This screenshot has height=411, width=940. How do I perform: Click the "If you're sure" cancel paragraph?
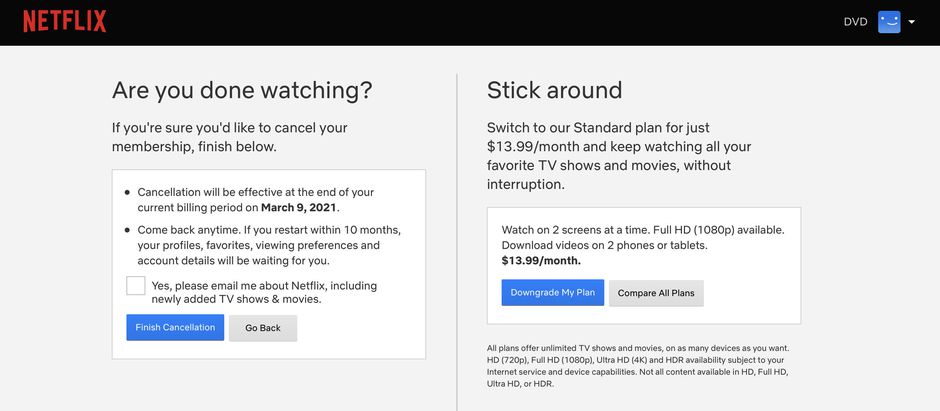tap(229, 137)
